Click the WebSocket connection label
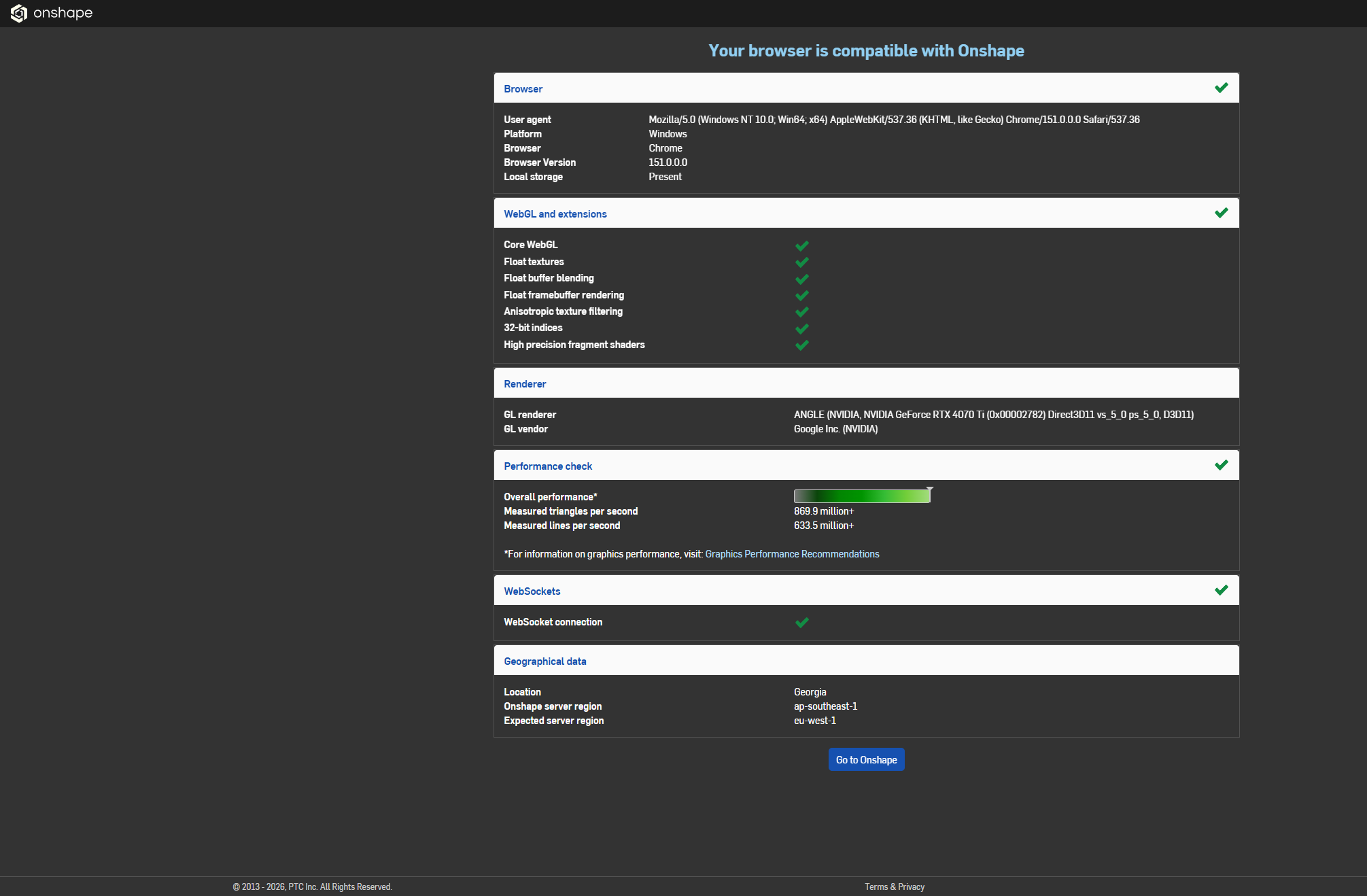This screenshot has width=1367, height=896. click(x=553, y=622)
